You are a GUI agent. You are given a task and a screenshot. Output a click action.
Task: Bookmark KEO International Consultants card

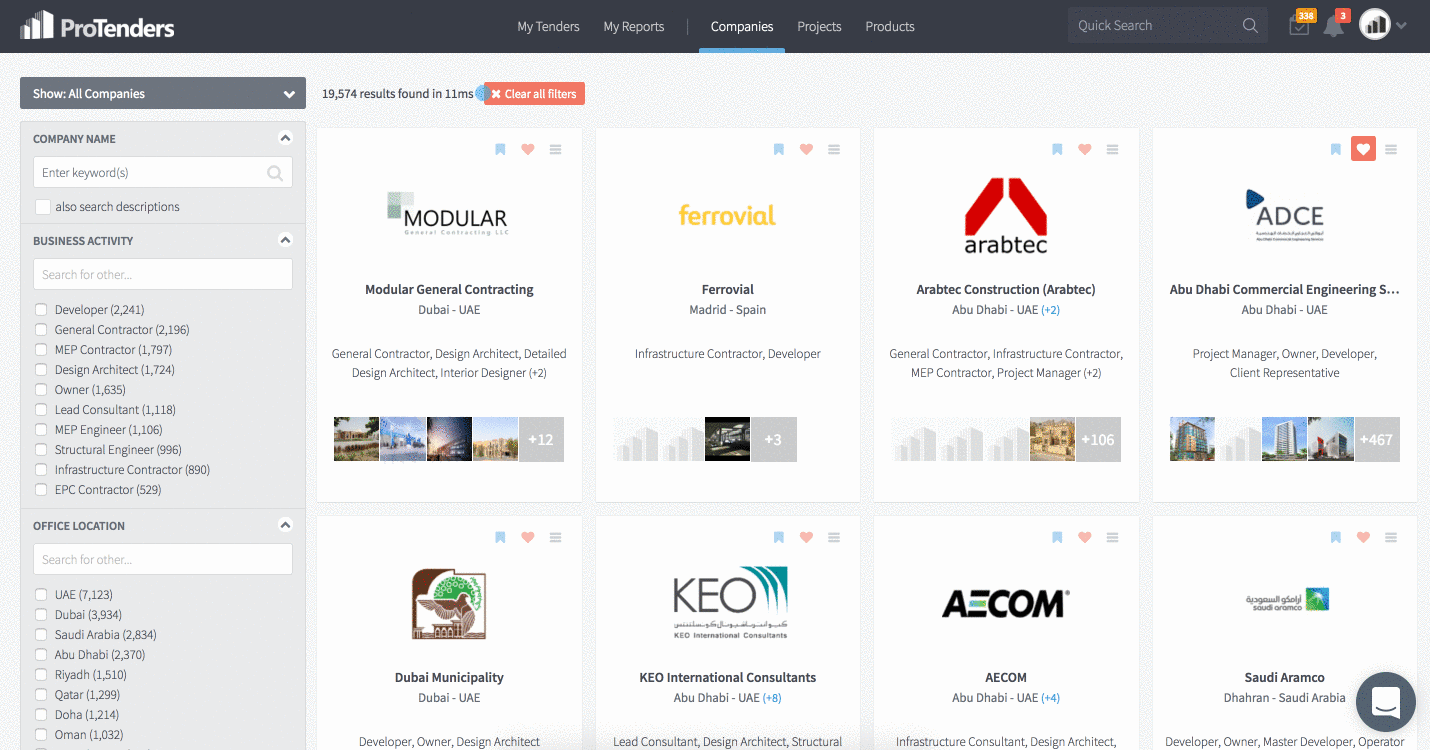pos(778,537)
